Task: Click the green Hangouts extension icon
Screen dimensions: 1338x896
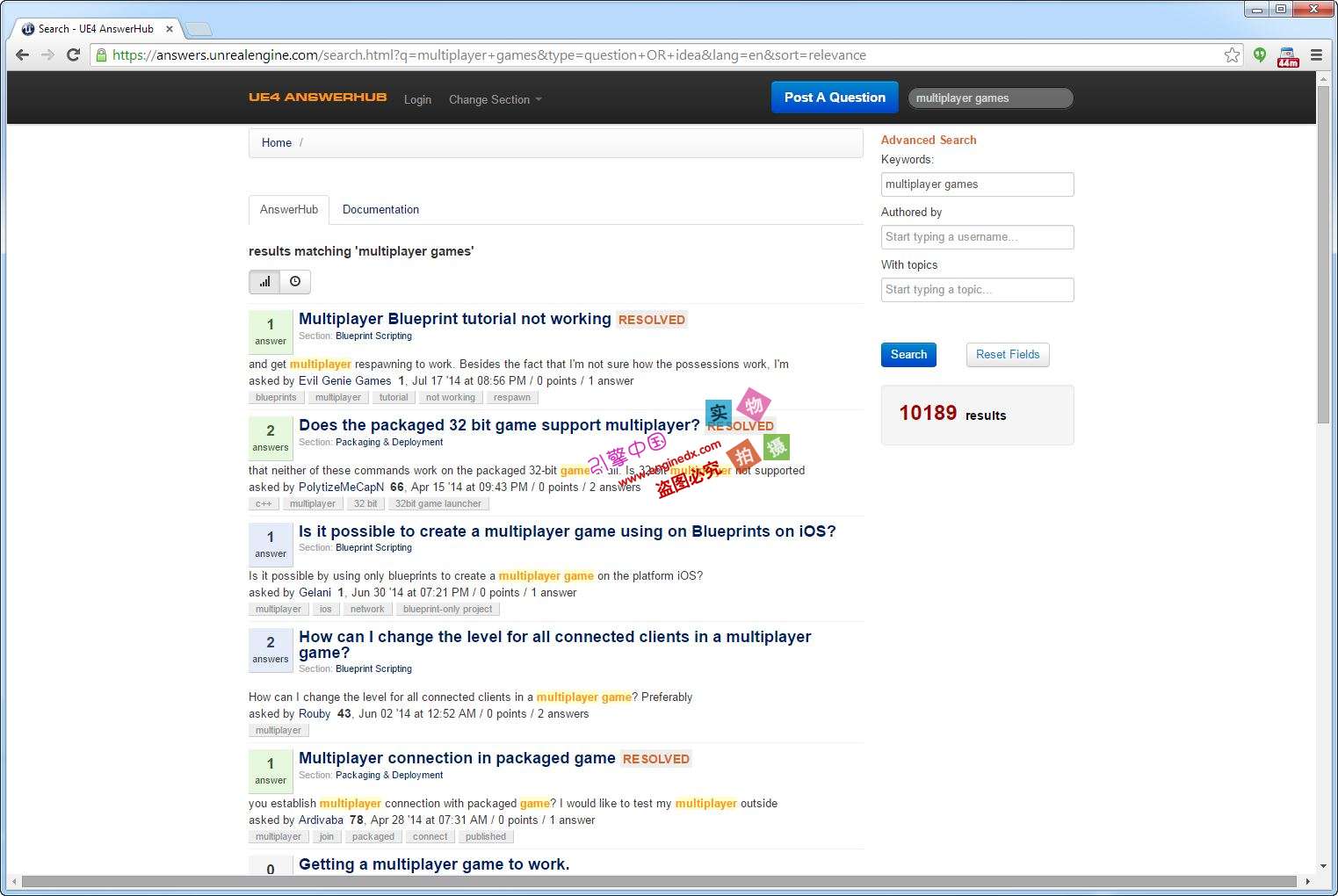Action: click(x=1260, y=54)
